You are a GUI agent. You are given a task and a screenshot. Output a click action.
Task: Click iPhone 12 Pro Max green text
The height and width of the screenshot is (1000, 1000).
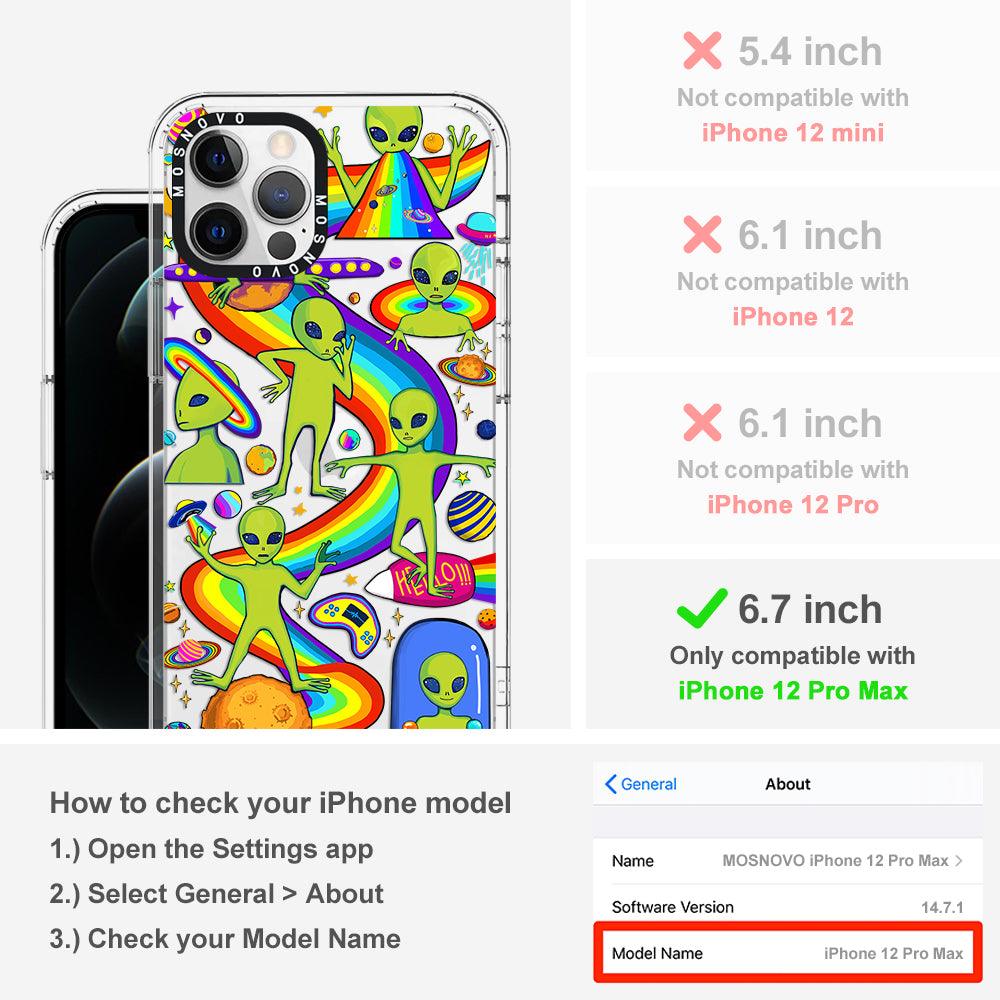click(x=793, y=691)
